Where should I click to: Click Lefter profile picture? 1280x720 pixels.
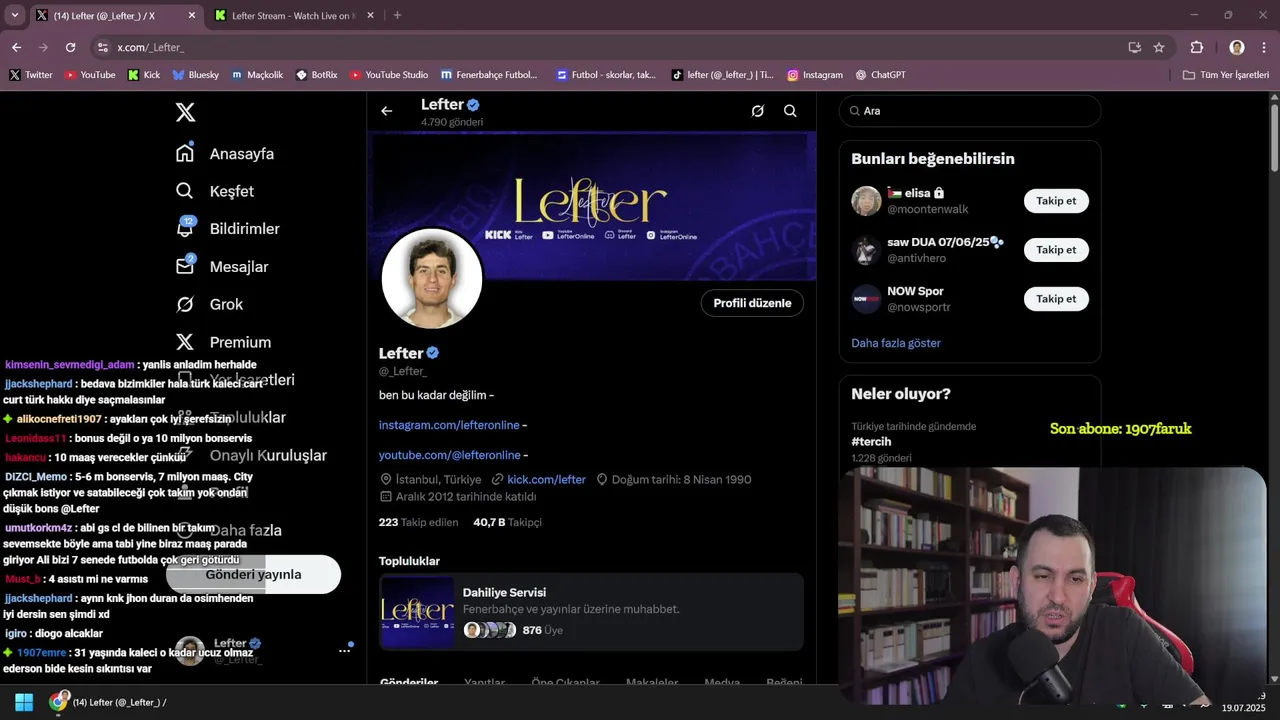click(432, 279)
